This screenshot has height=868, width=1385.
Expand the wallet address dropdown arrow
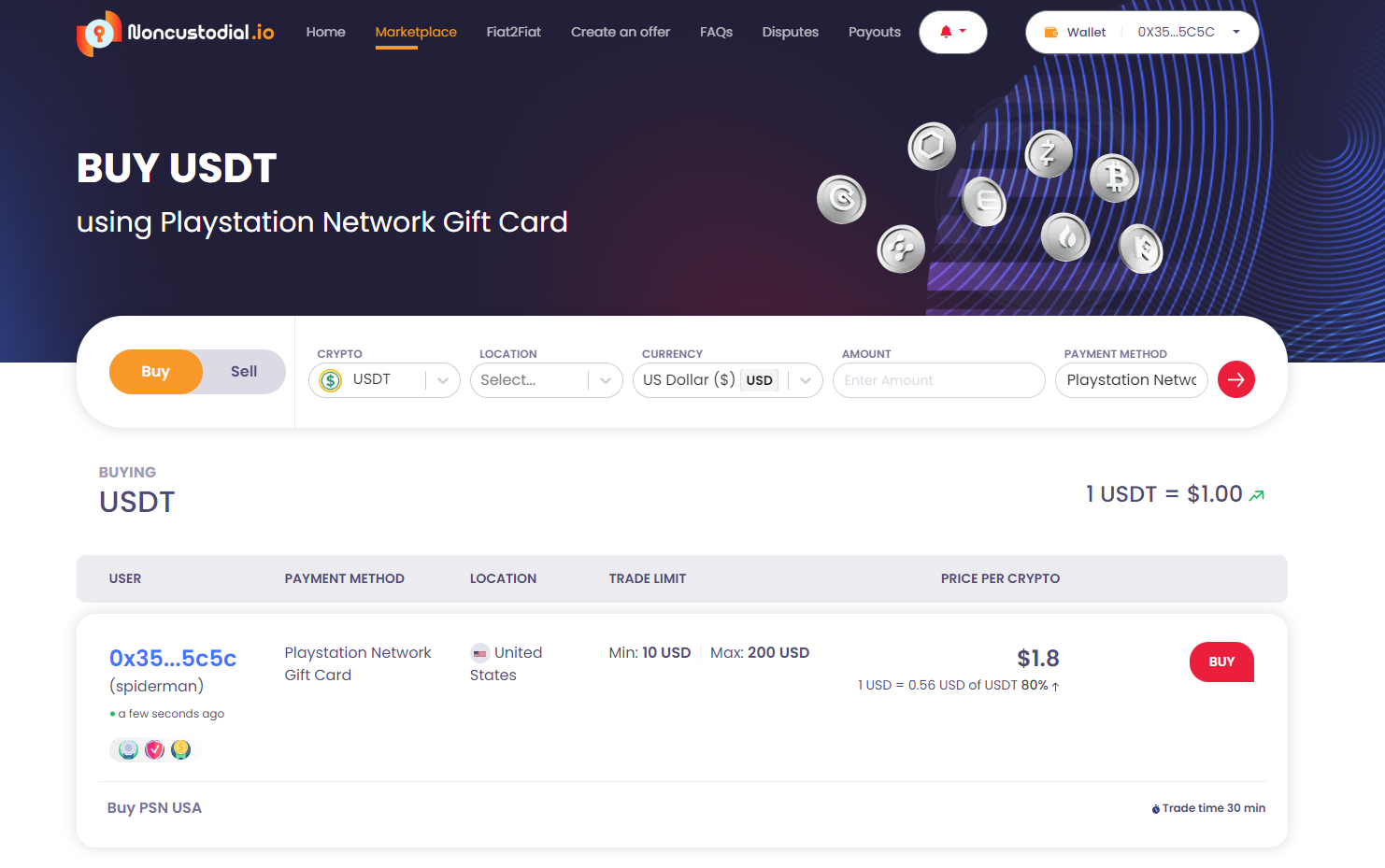[x=1236, y=32]
